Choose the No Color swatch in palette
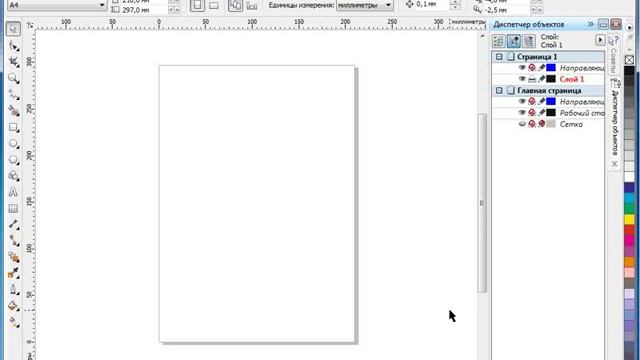The height and width of the screenshot is (360, 640). (629, 60)
